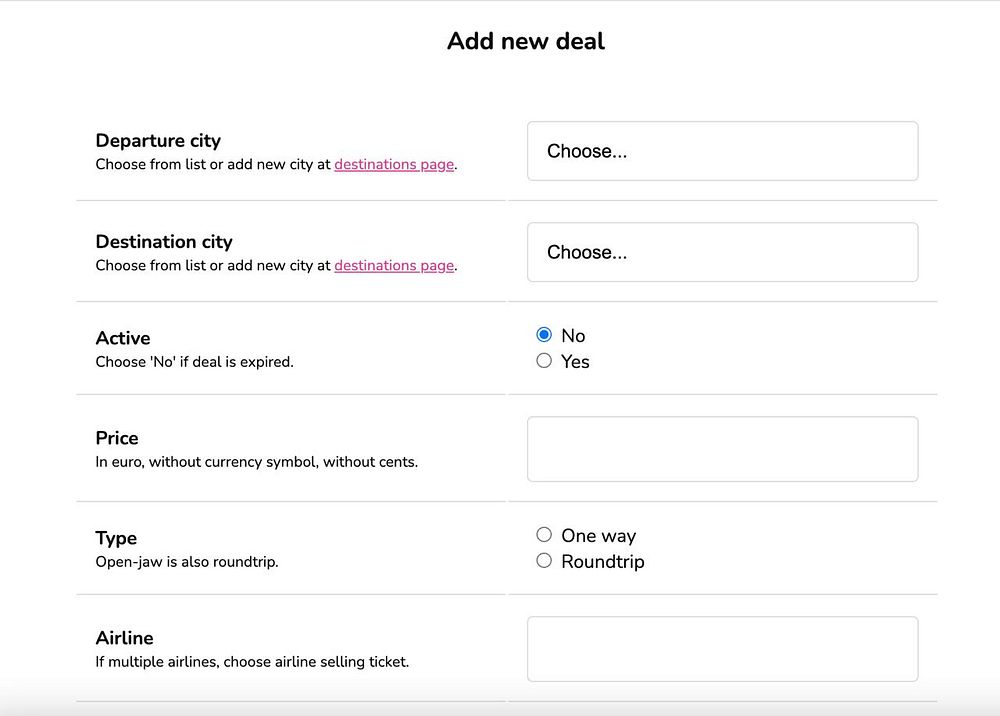1000x716 pixels.
Task: Click the 'Destination city' field label
Action: click(x=164, y=242)
